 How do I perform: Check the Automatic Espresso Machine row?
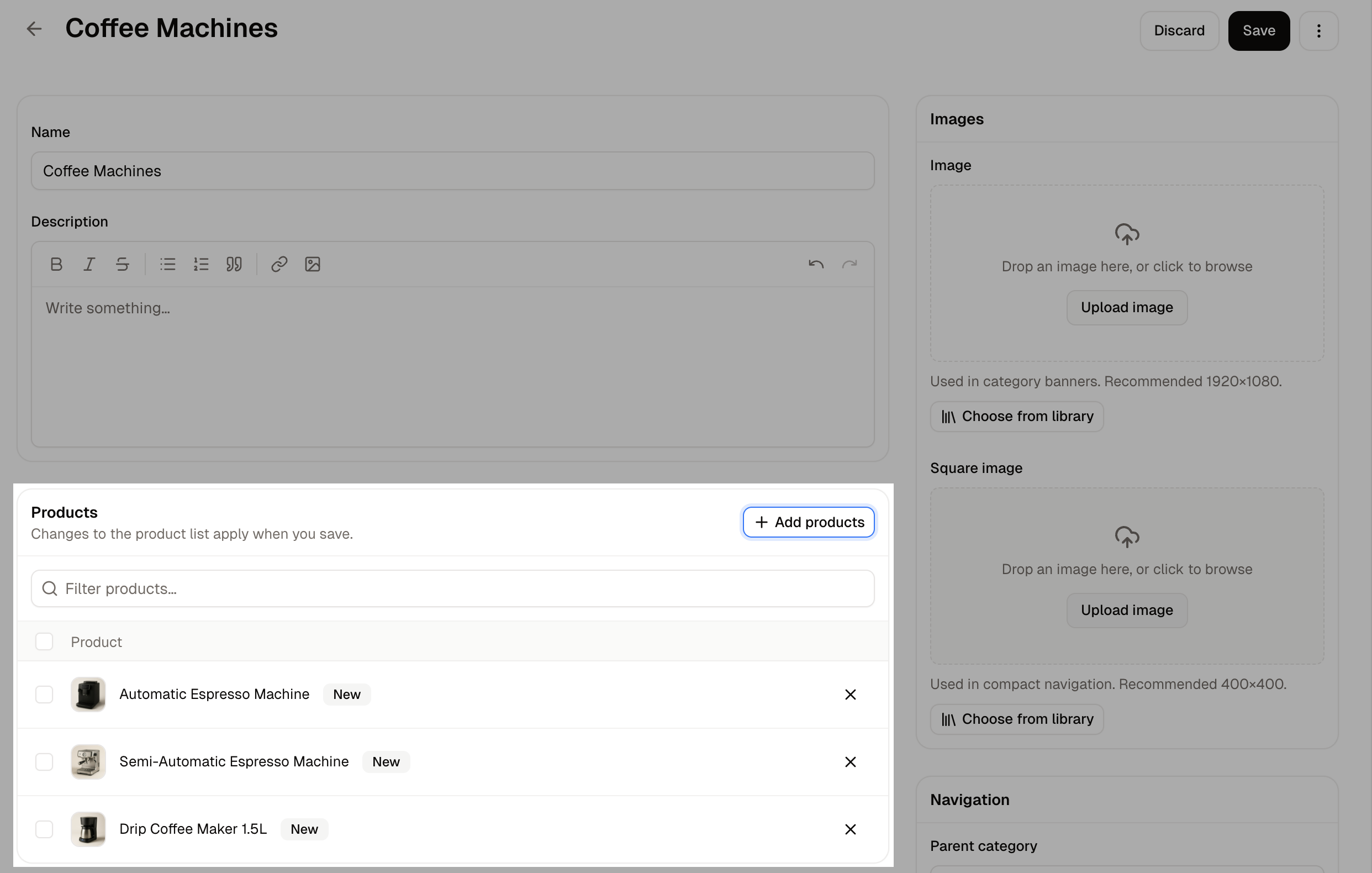(44, 694)
